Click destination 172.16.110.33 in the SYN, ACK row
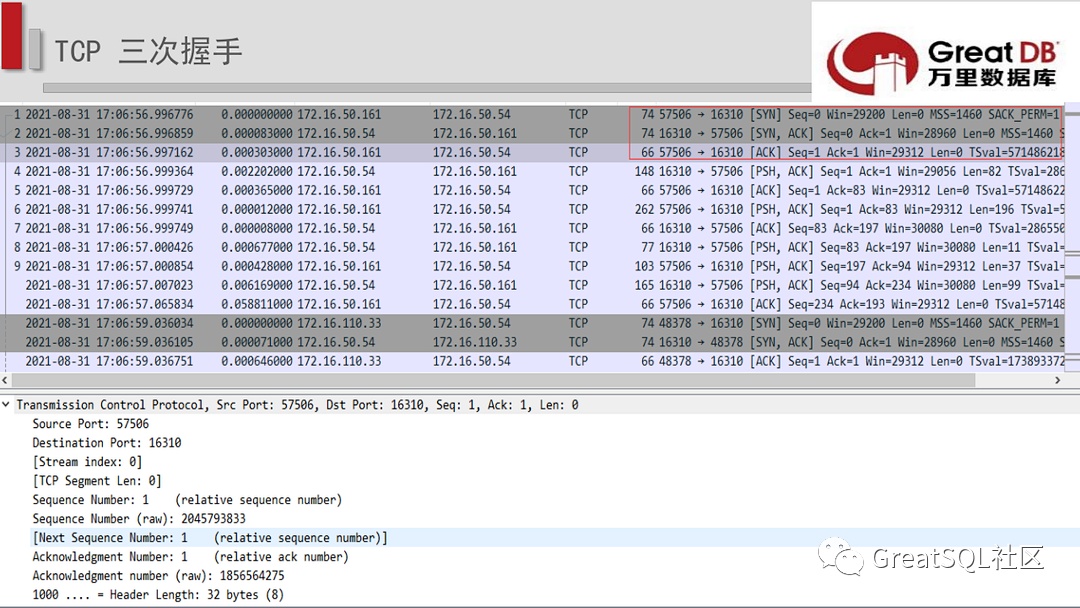This screenshot has height=608, width=1080. click(x=475, y=342)
